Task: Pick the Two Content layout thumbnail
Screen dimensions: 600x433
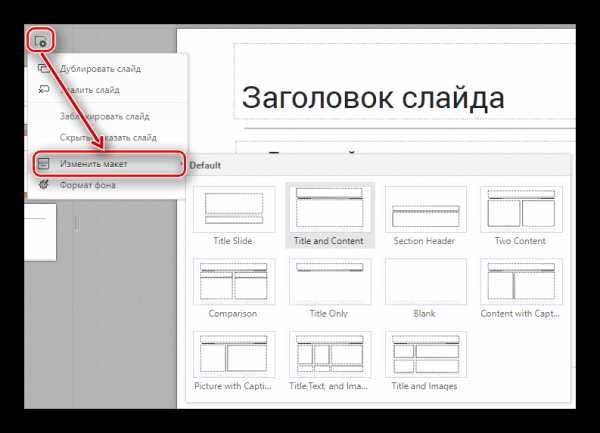Action: pos(521,209)
